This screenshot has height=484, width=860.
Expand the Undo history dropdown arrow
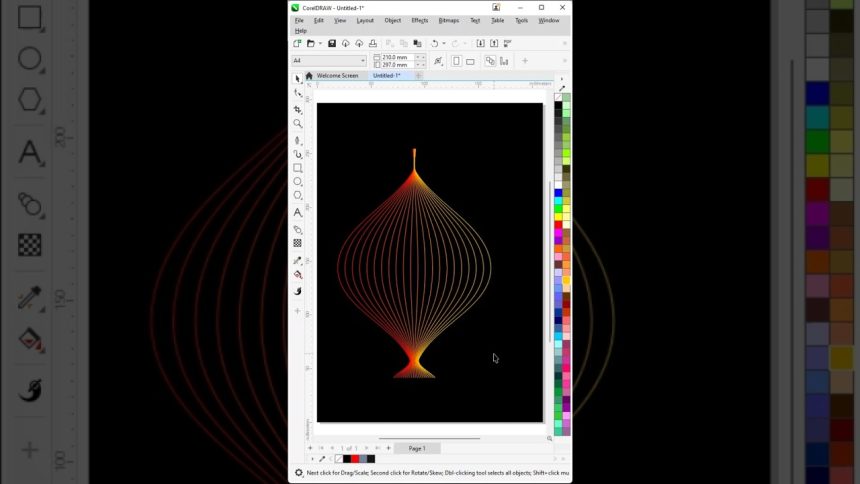pos(444,44)
